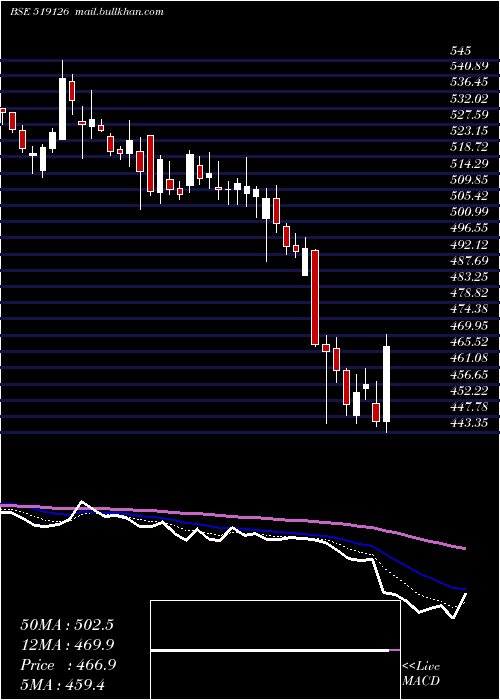Click the 12MA : 469.9 readout

67,645
